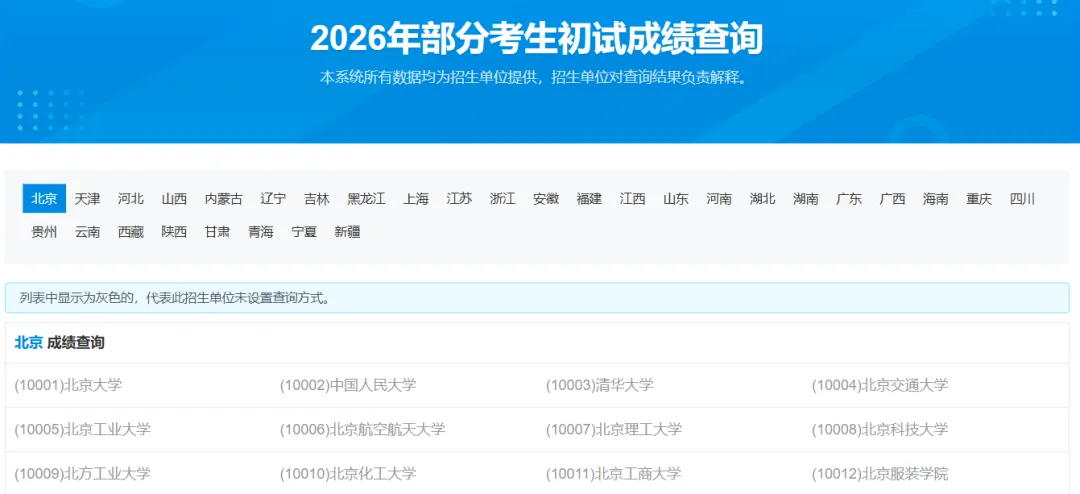Switch to the 新疆 tab
Screen dimensions: 1080x494
coord(347,232)
